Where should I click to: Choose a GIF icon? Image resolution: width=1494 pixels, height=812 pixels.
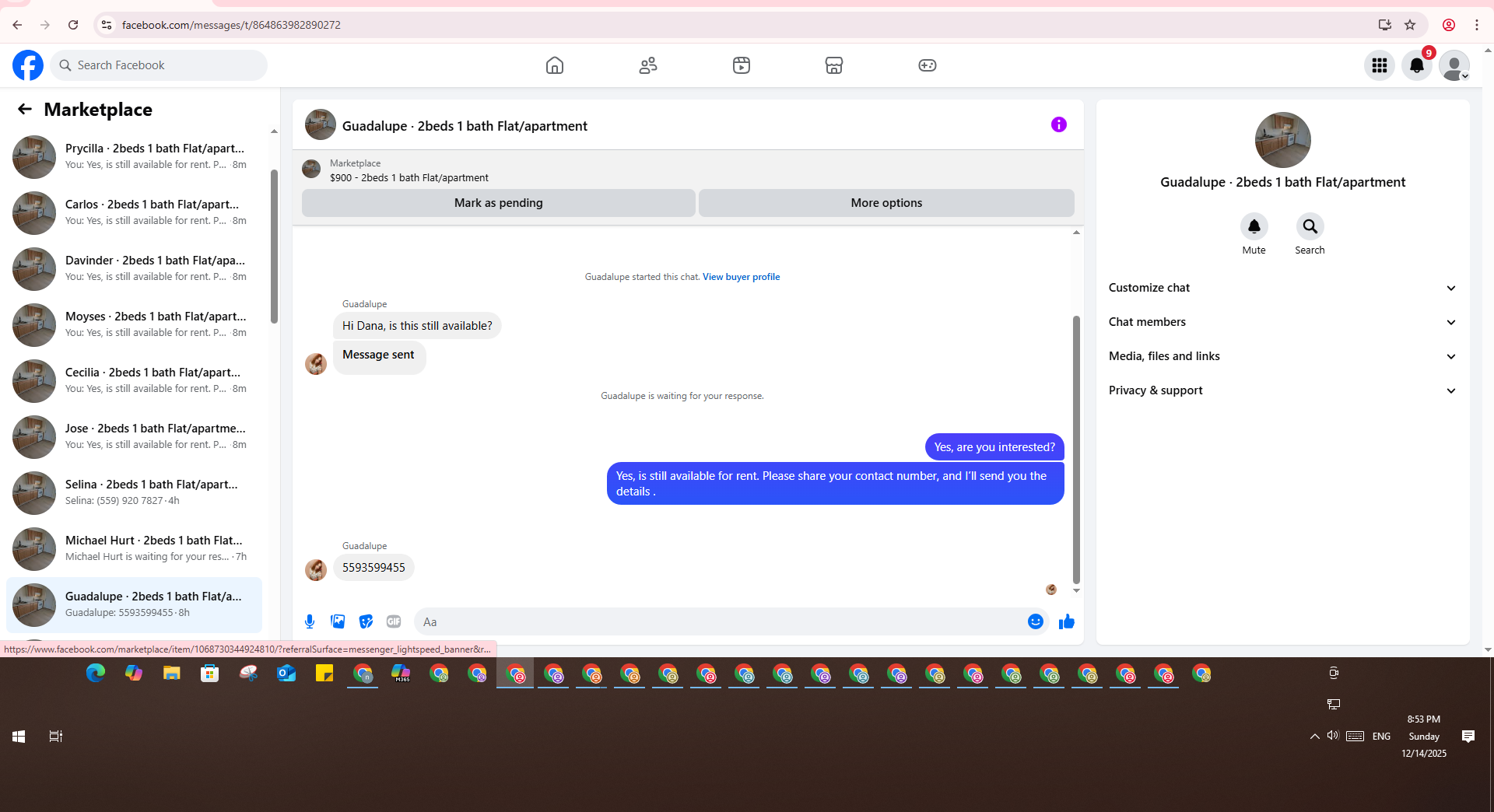coord(394,621)
